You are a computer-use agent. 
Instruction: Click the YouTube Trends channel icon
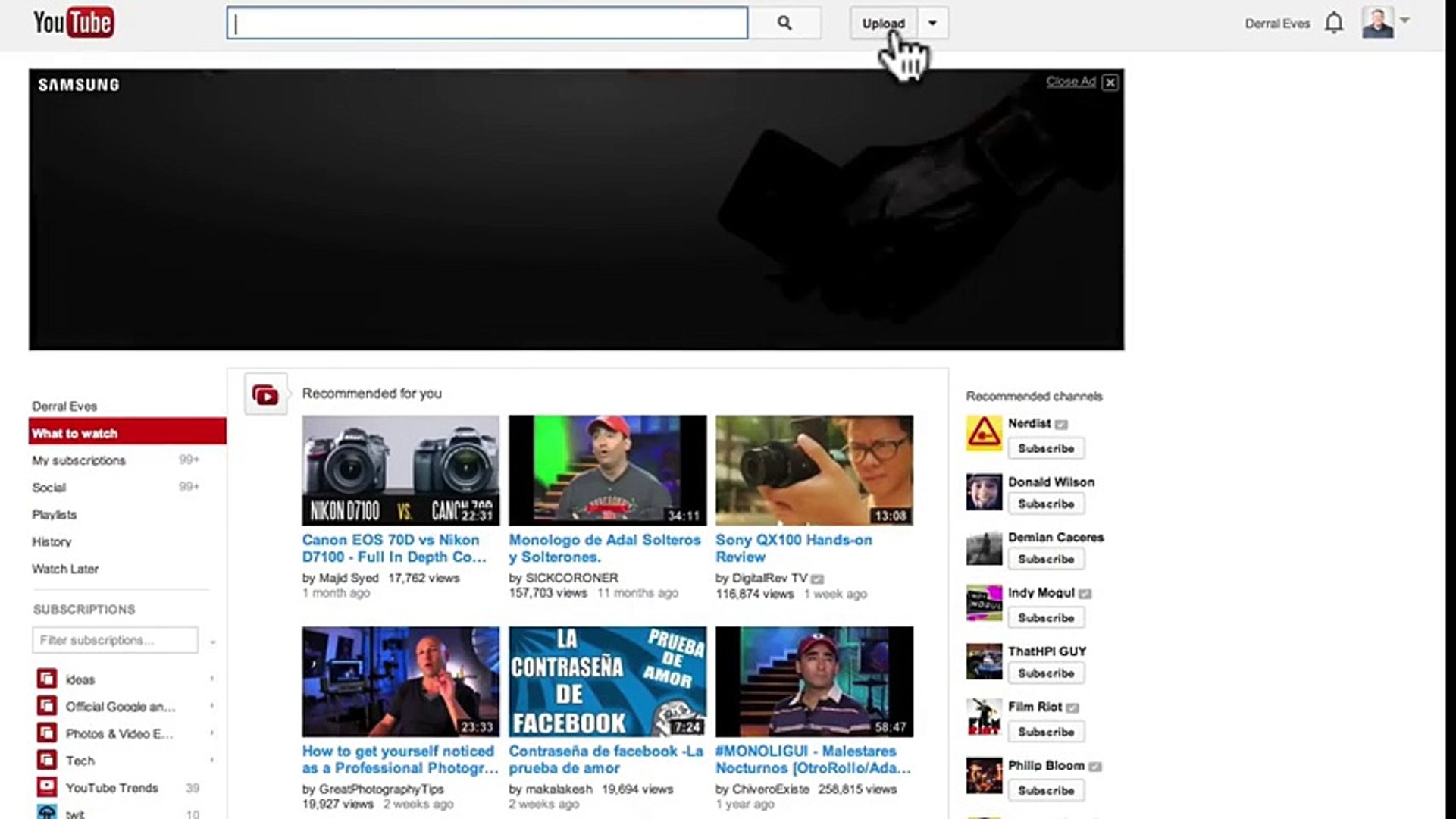47,788
